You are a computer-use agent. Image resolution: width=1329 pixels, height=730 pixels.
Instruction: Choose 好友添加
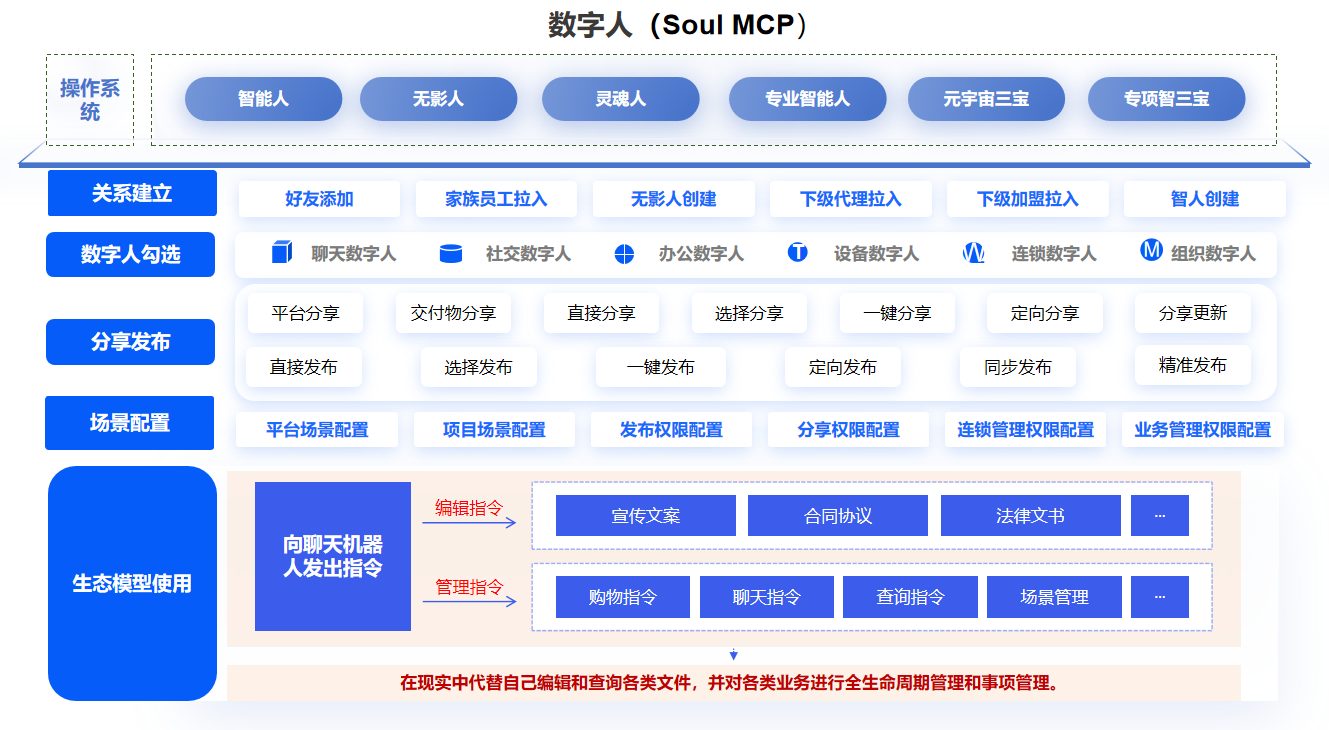(319, 199)
